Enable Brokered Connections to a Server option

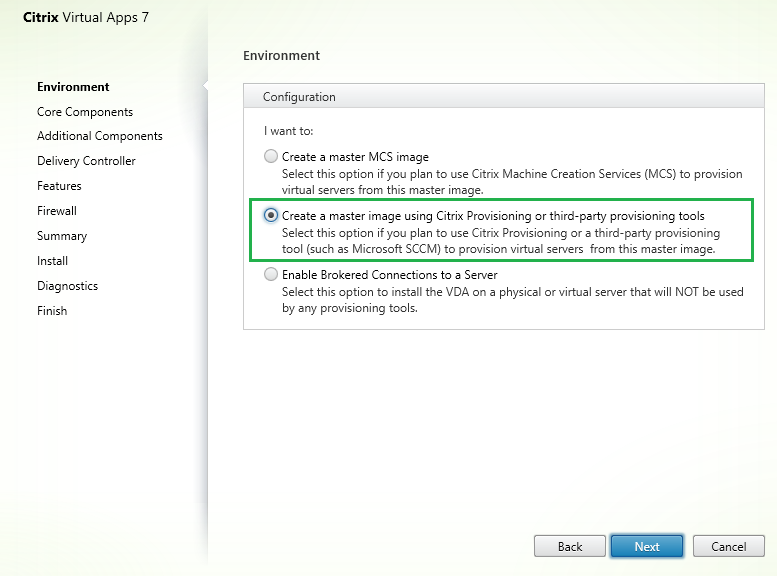click(271, 275)
